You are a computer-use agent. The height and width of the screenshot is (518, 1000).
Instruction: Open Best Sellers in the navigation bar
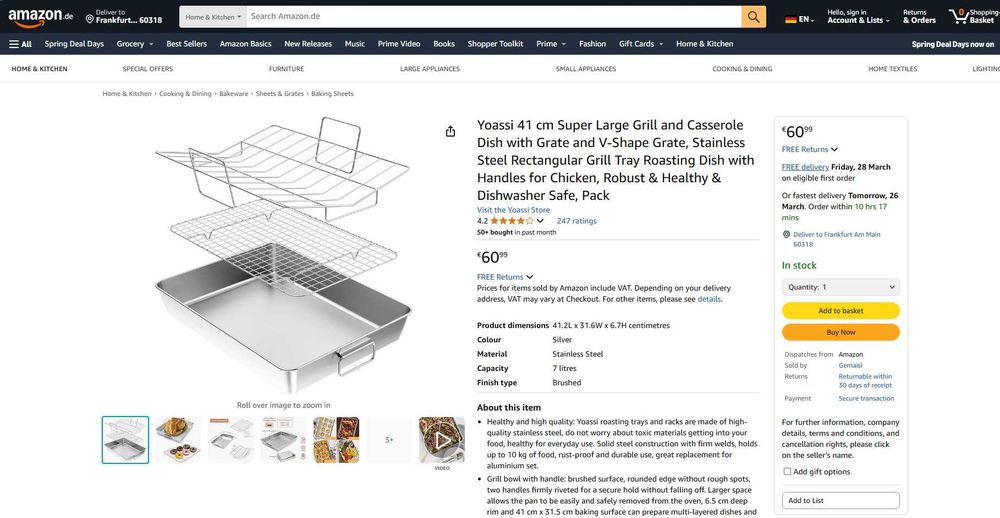(x=187, y=44)
